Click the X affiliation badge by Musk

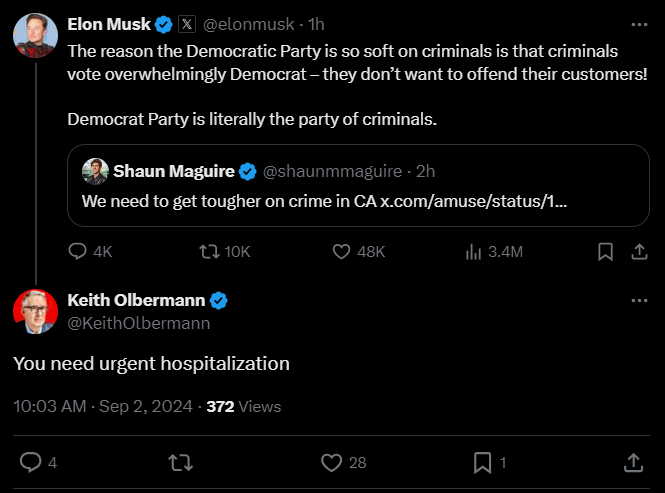(x=186, y=23)
